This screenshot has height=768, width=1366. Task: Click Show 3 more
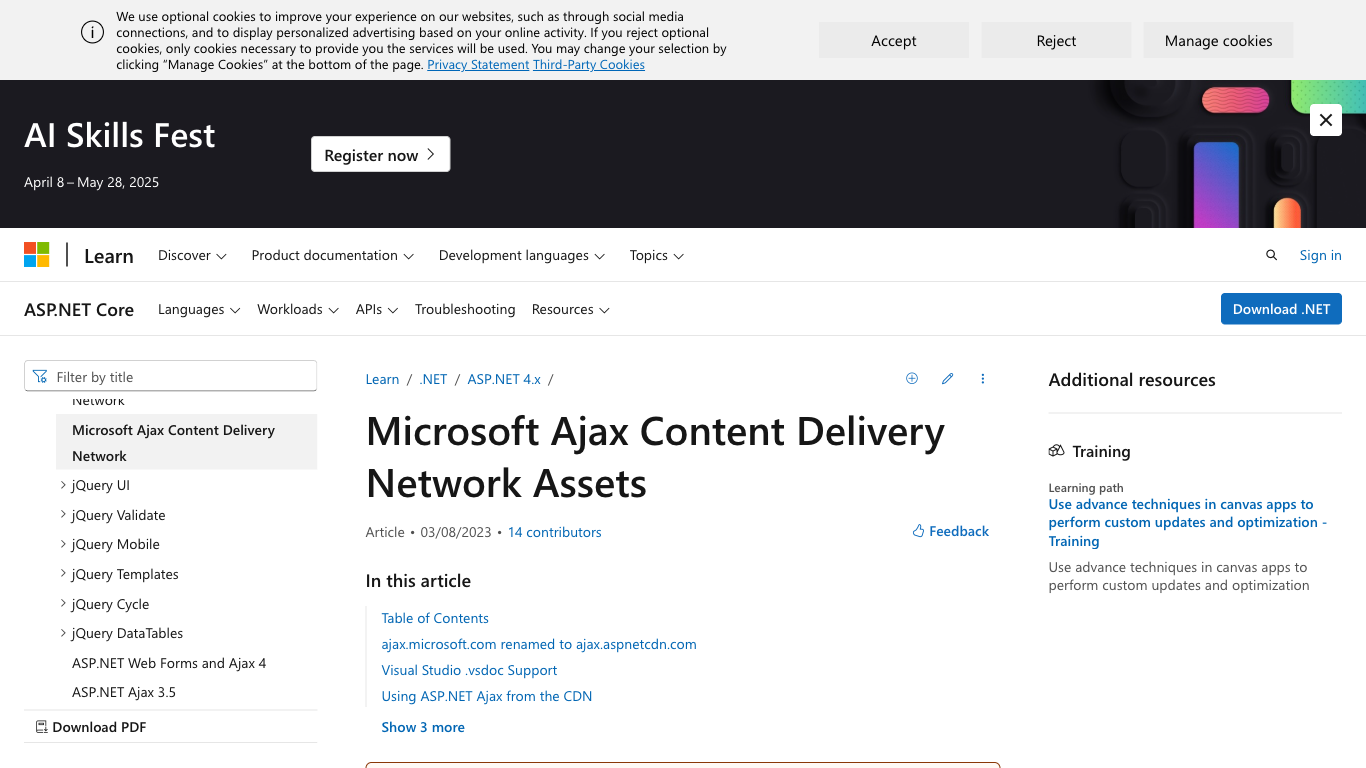[x=423, y=727]
